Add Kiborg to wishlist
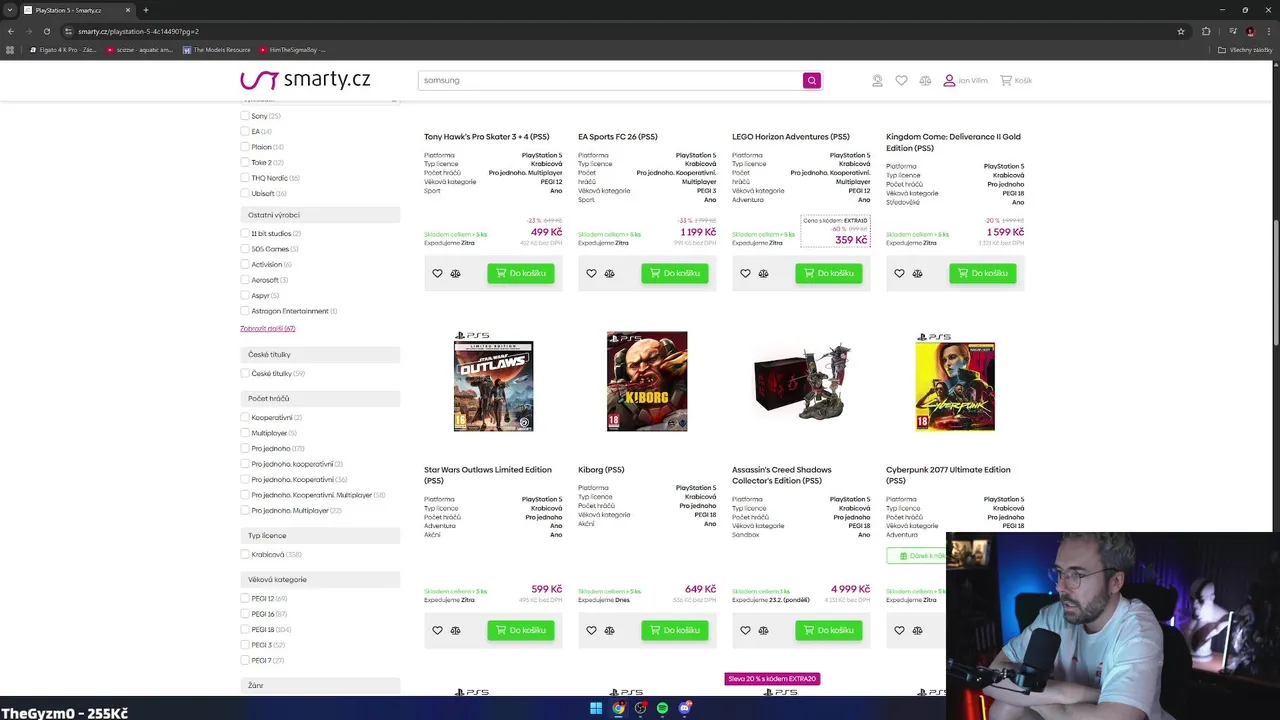The image size is (1280, 720). click(x=591, y=630)
